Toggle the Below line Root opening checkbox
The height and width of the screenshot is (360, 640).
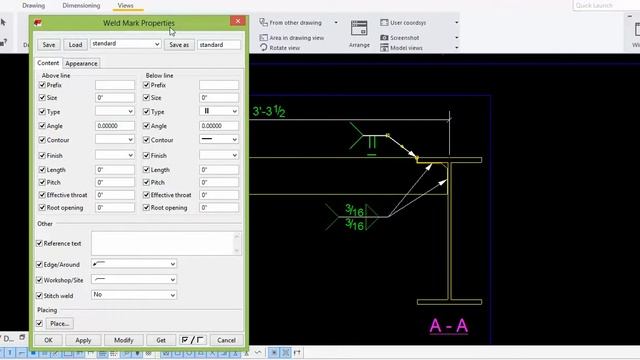click(146, 207)
